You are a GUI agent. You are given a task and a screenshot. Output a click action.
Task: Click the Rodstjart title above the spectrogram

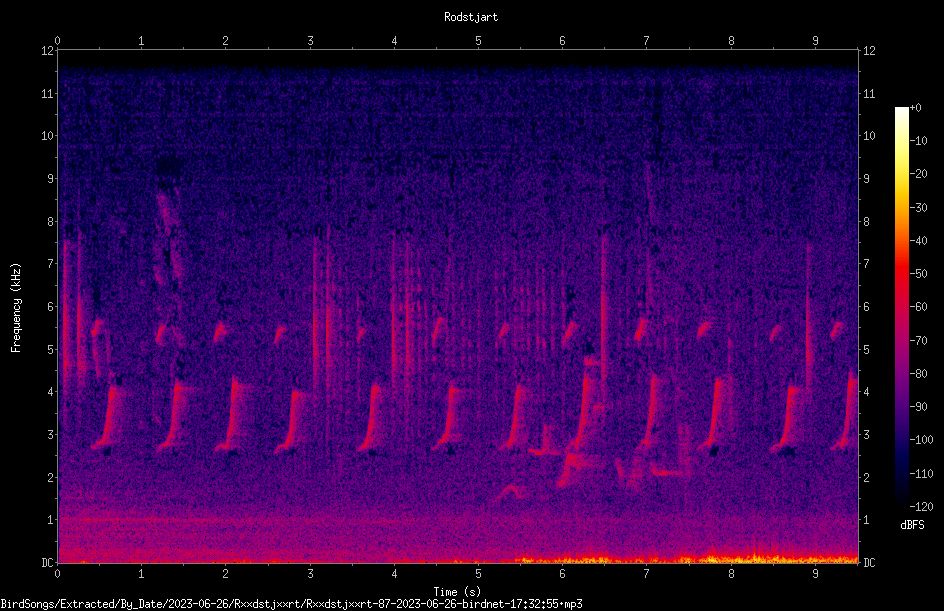(471, 17)
